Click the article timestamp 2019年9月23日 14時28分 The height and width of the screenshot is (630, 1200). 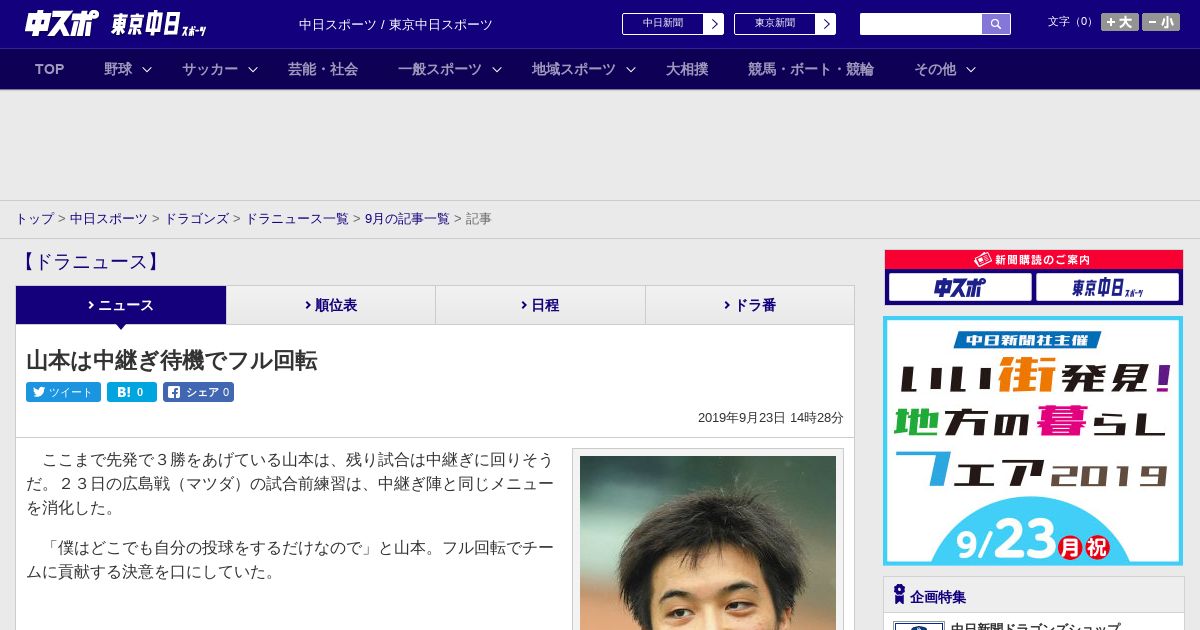pyautogui.click(x=771, y=418)
